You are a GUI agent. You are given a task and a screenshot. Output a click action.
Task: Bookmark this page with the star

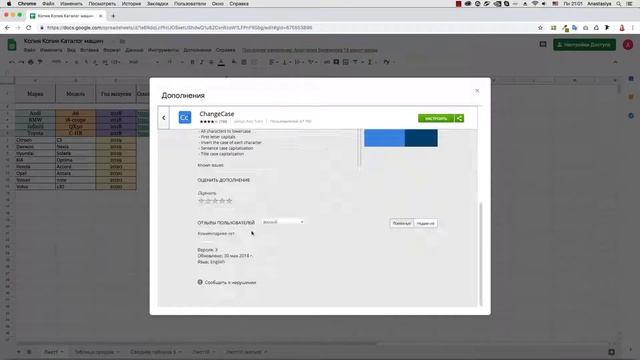tap(540, 28)
